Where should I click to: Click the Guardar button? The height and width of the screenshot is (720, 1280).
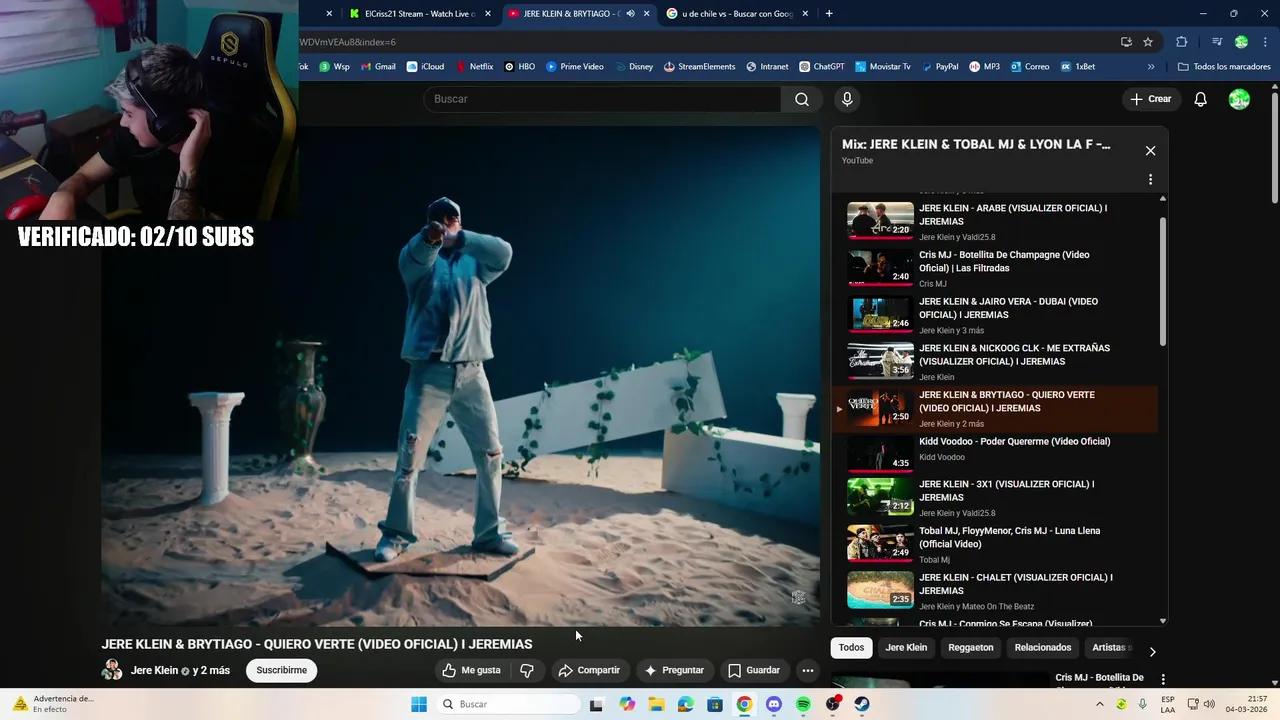(x=754, y=670)
